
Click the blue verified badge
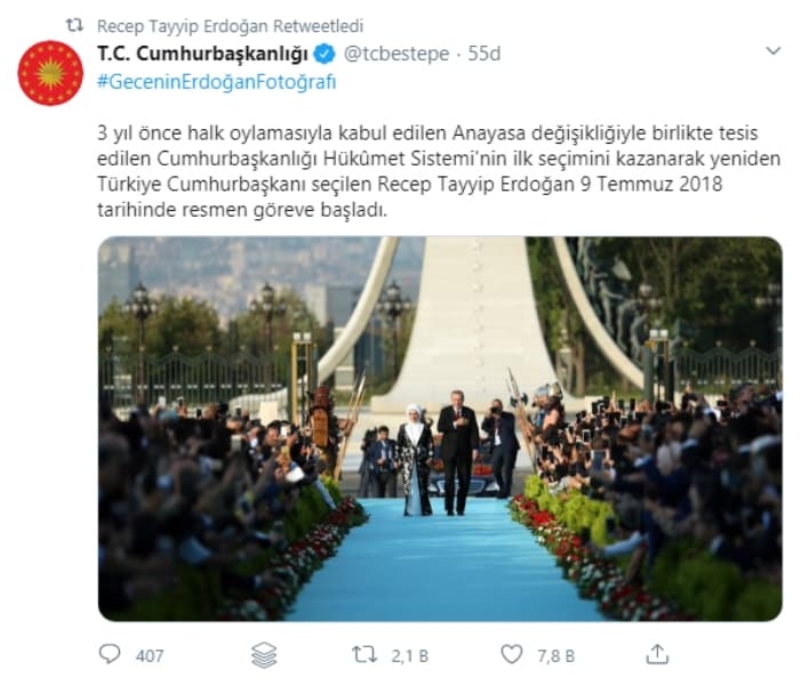pos(325,54)
